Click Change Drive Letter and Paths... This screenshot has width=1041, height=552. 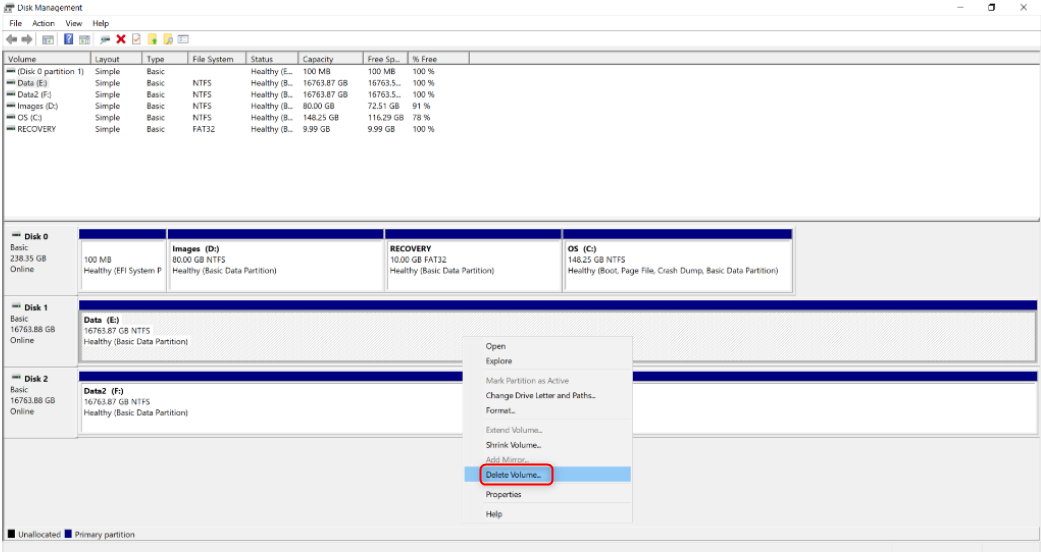(x=540, y=396)
